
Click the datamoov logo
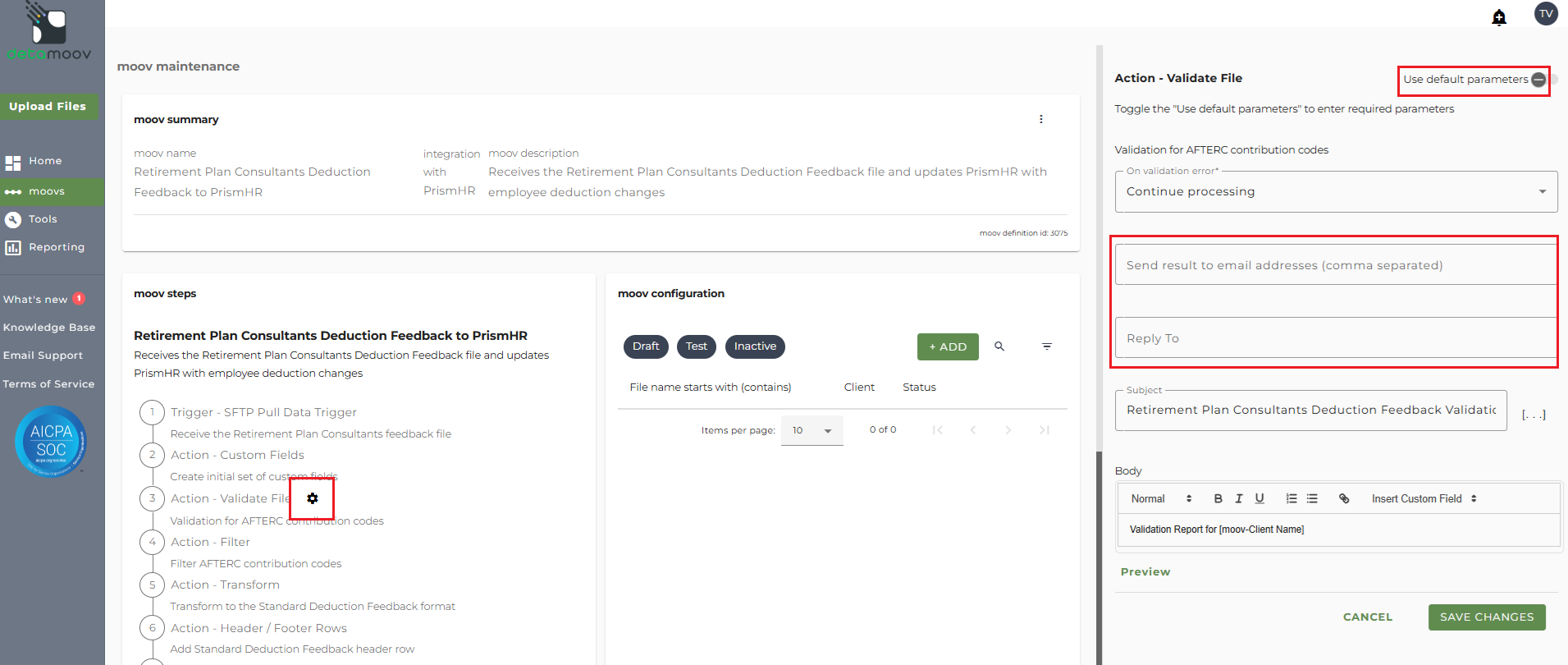pyautogui.click(x=49, y=32)
